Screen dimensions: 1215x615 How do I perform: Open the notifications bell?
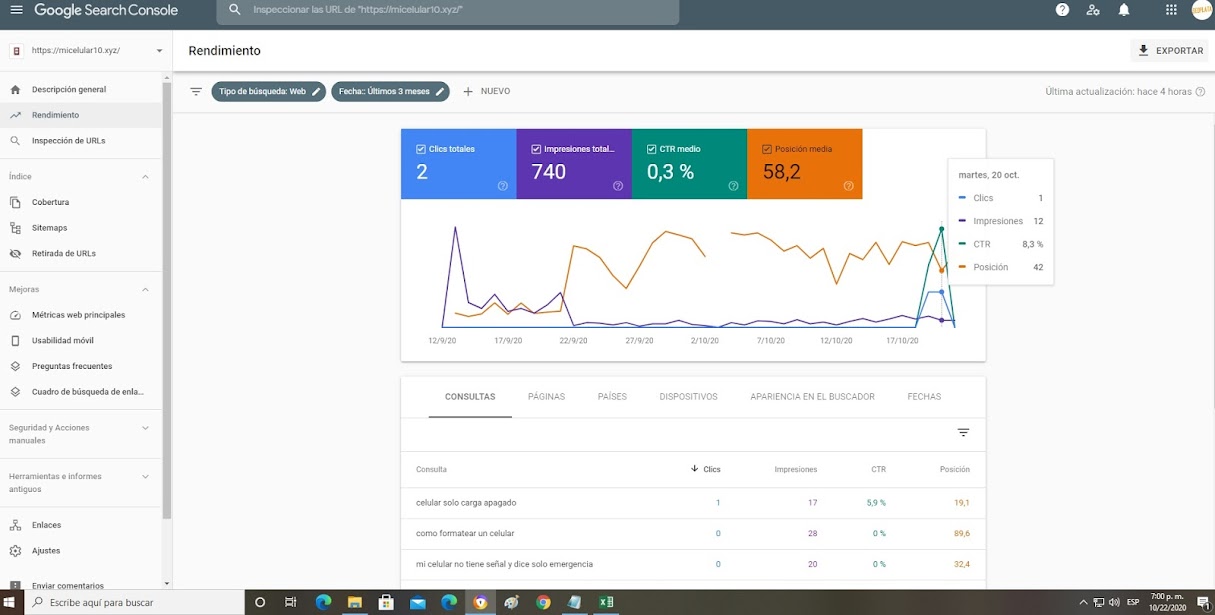click(1124, 10)
